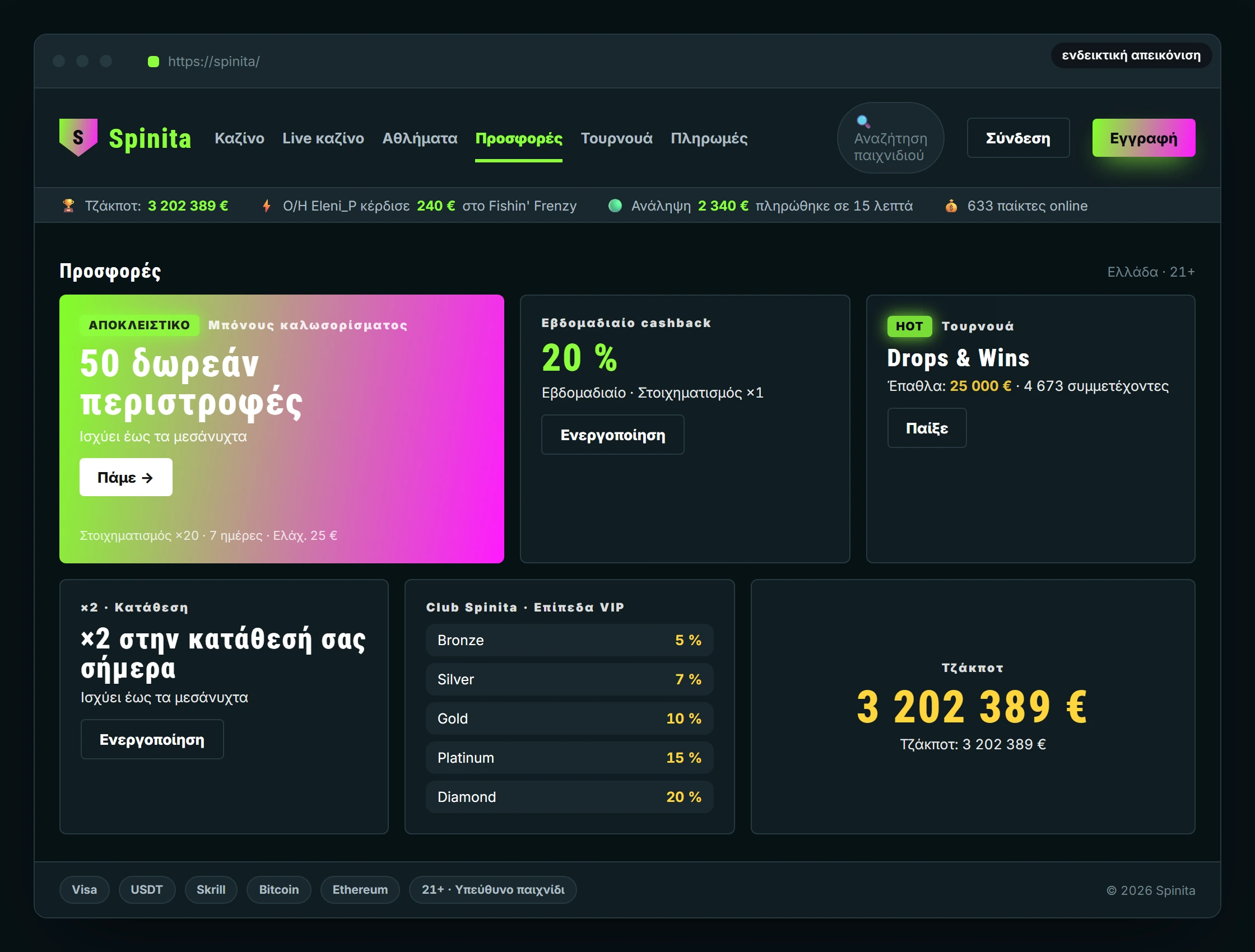The image size is (1255, 952).
Task: Click the Spinita shield logo icon
Action: 78,137
